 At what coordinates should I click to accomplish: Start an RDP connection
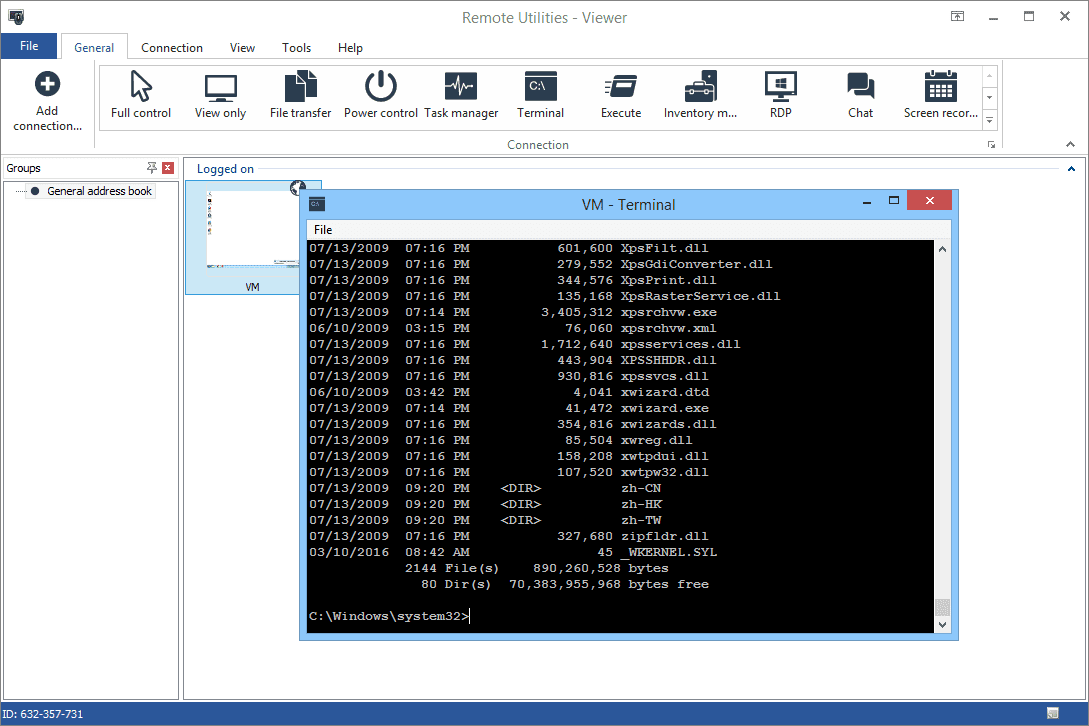click(x=780, y=88)
